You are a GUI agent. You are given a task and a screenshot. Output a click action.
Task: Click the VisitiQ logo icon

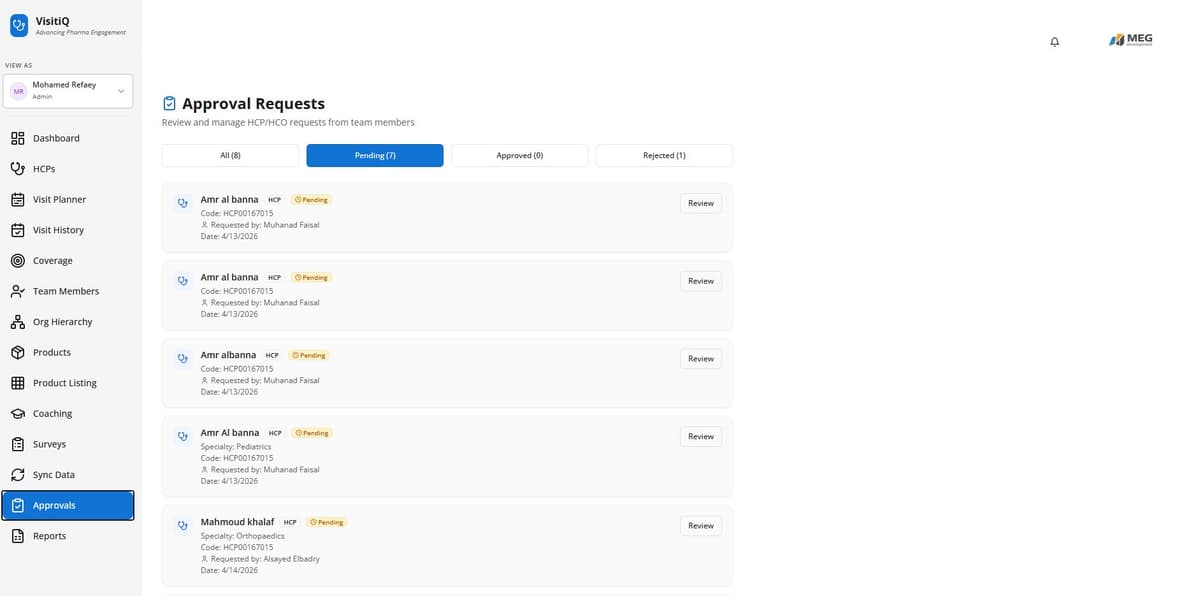[x=19, y=26]
